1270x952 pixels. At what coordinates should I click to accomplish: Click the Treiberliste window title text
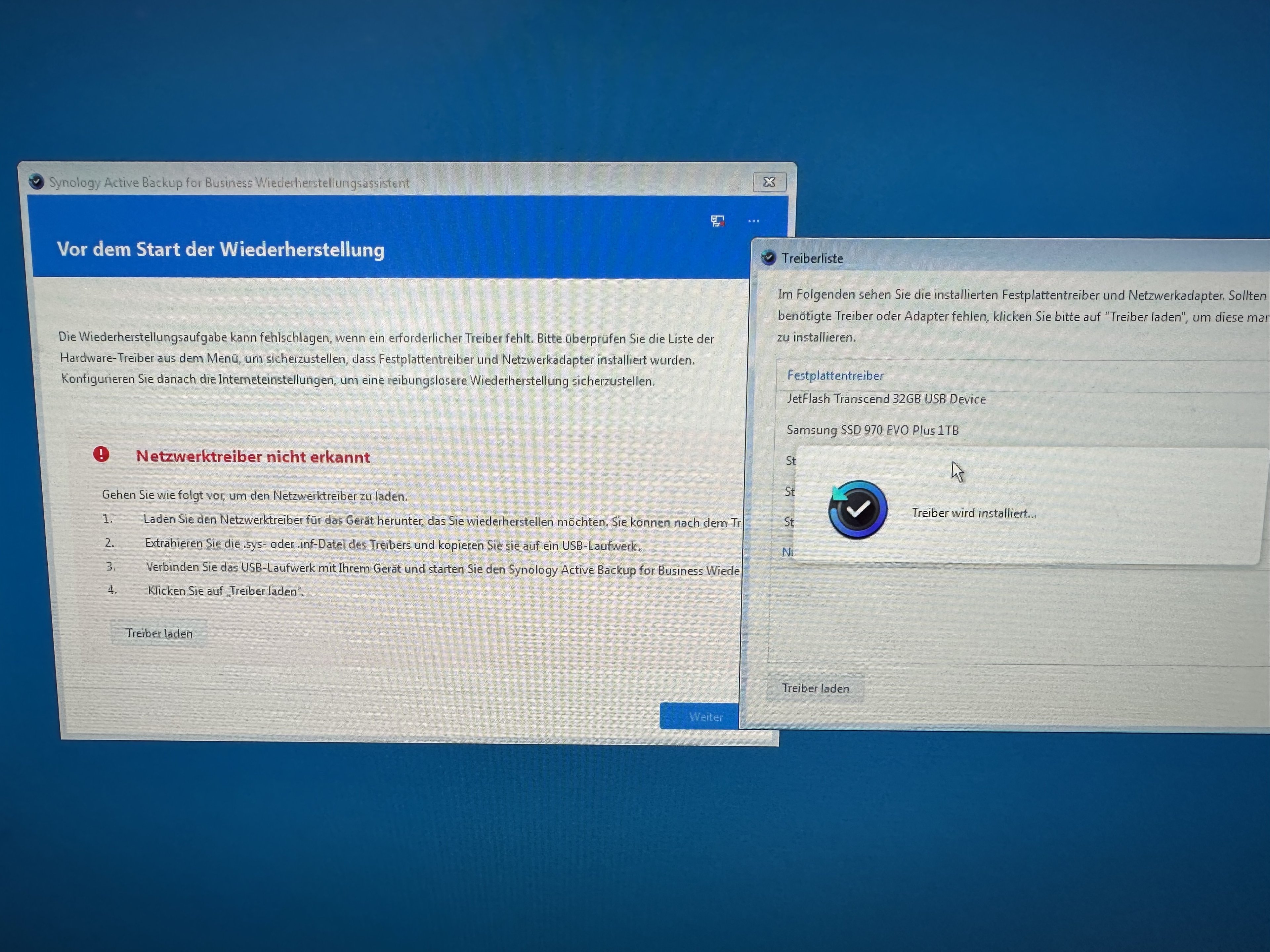coord(812,258)
